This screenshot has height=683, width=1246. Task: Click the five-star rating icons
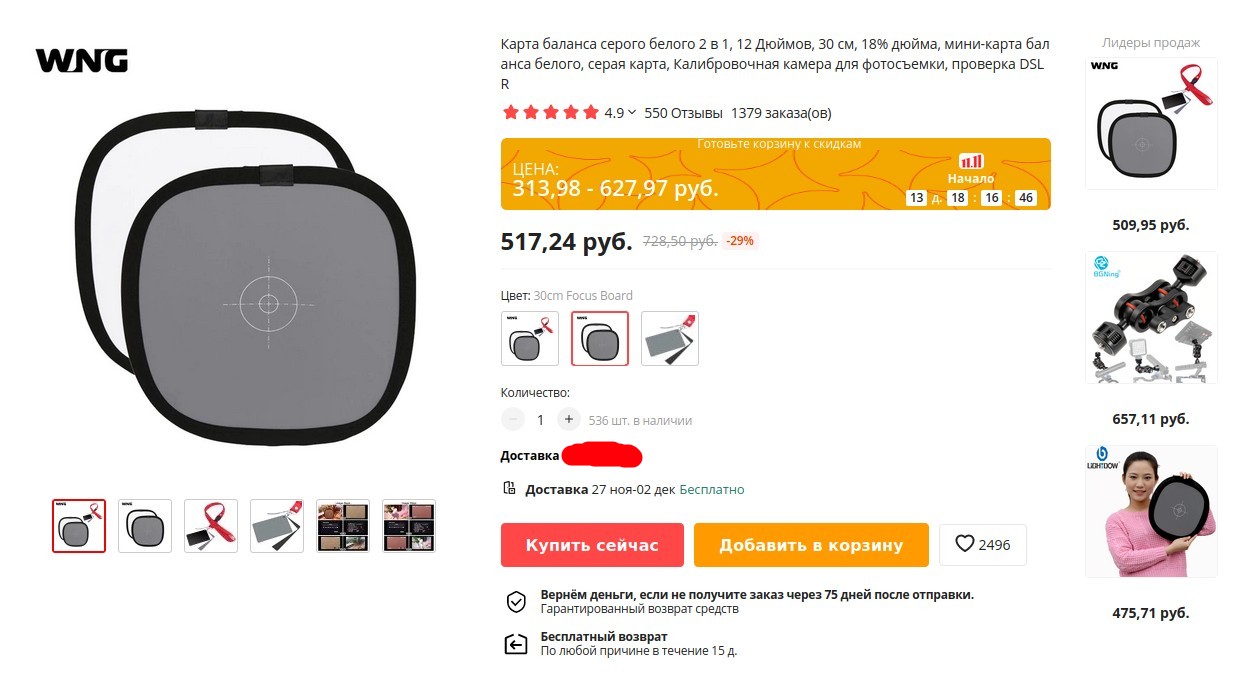tap(550, 113)
